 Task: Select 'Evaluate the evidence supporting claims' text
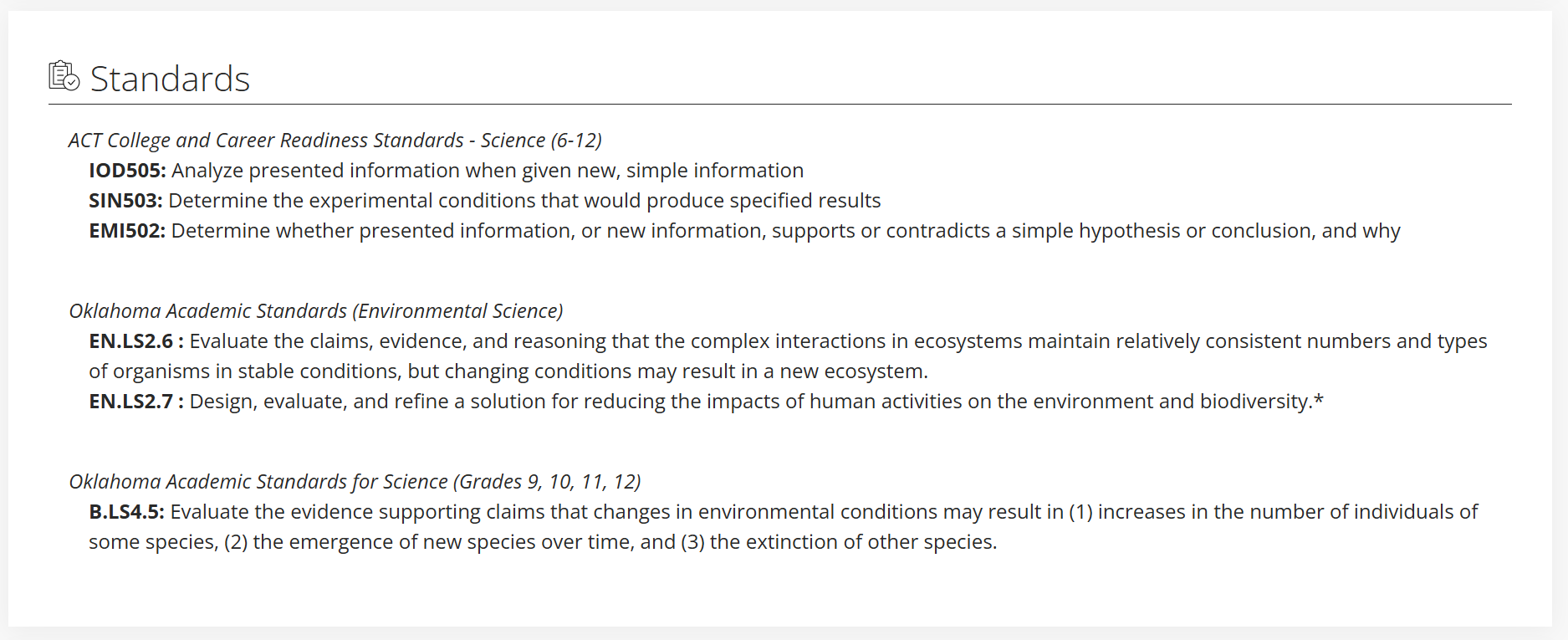(x=824, y=512)
